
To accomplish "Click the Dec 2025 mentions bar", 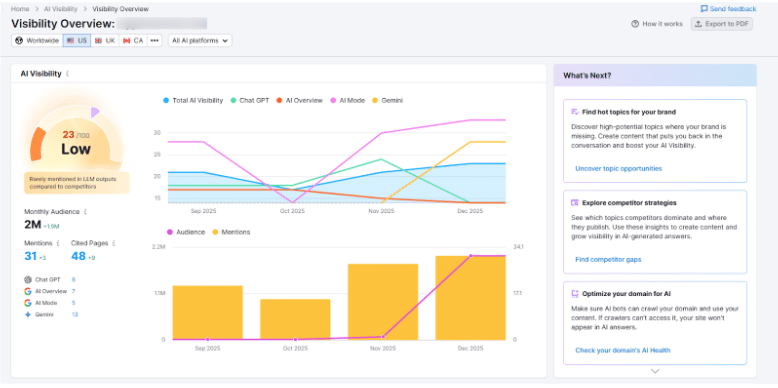I will point(470,298).
